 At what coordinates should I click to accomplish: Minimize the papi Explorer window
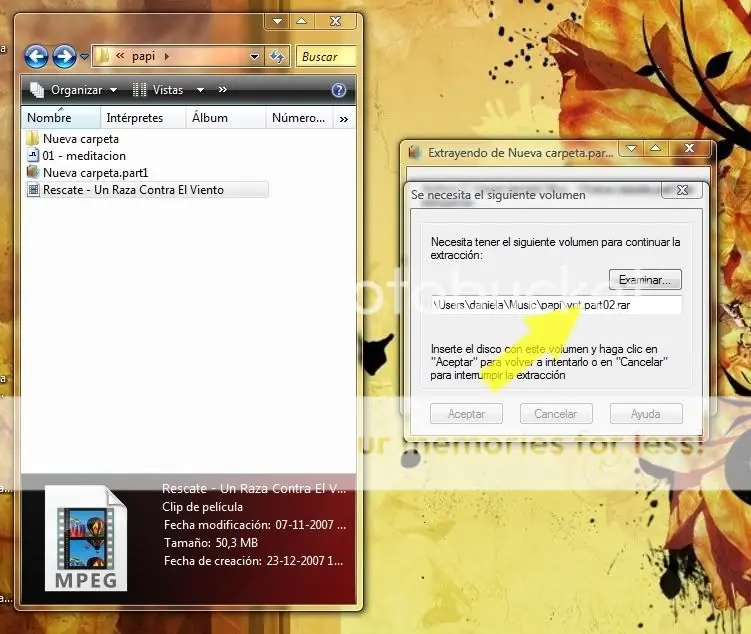click(x=277, y=22)
